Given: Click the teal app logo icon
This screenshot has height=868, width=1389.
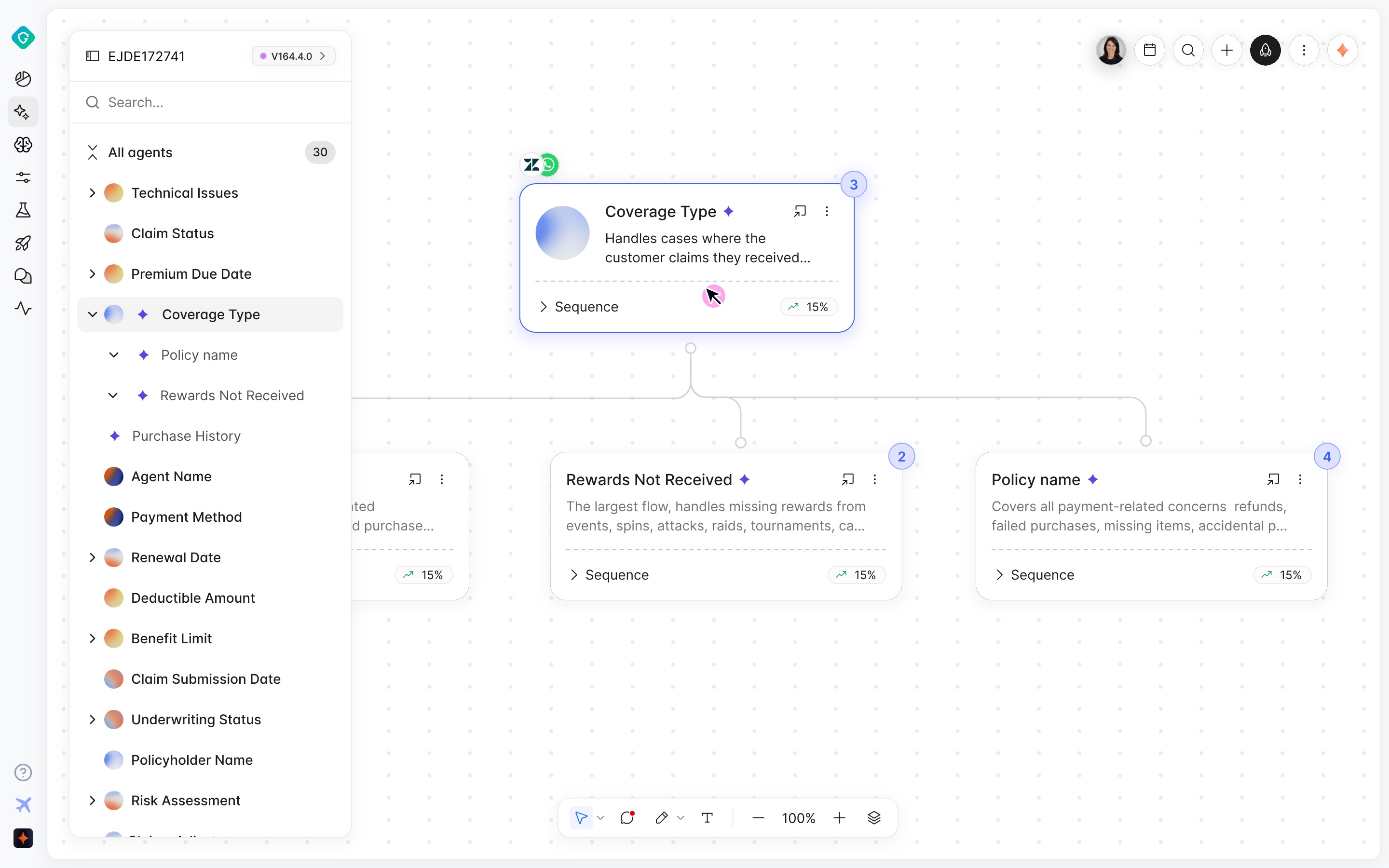Looking at the screenshot, I should coord(23,38).
